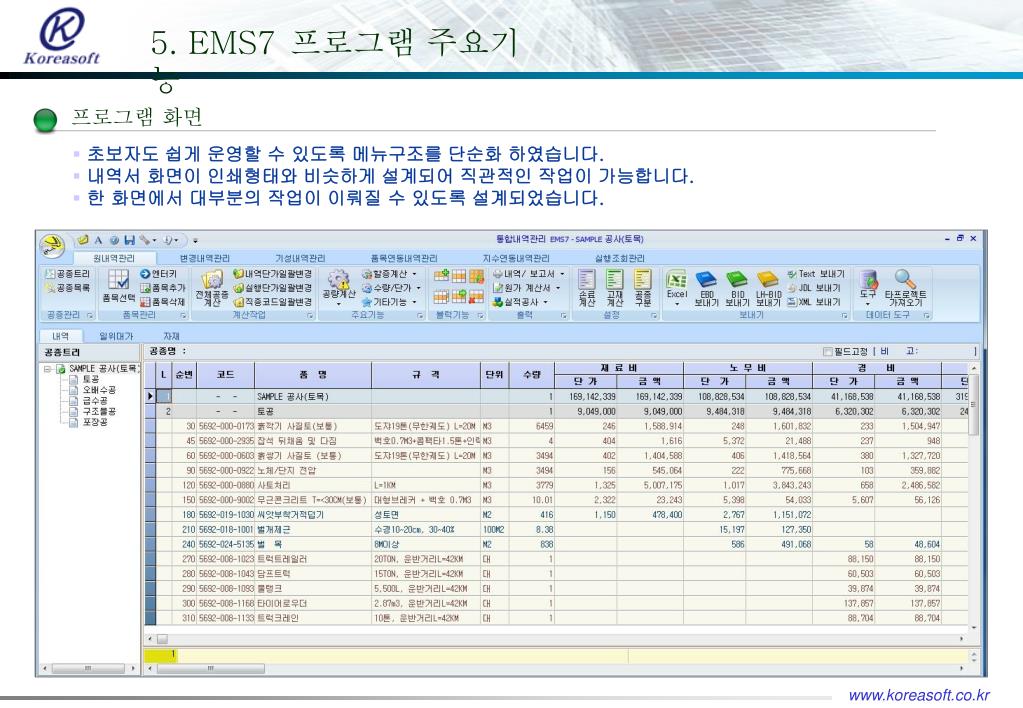This screenshot has height=708, width=1023.
Task: Click the help question-mark quick-access icon
Action: coord(114,240)
